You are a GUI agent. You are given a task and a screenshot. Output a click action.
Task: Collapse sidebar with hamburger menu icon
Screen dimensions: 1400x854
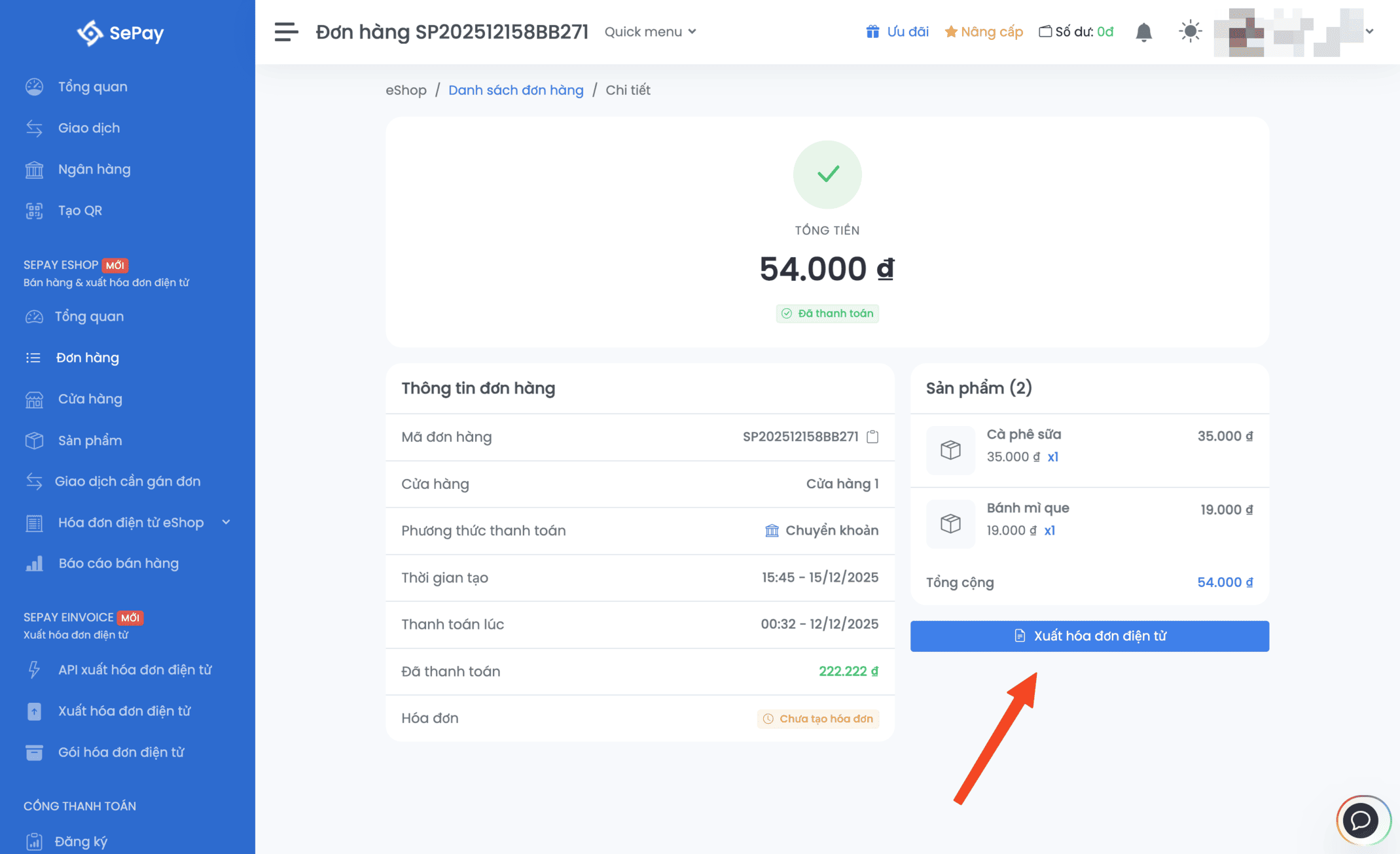[286, 31]
